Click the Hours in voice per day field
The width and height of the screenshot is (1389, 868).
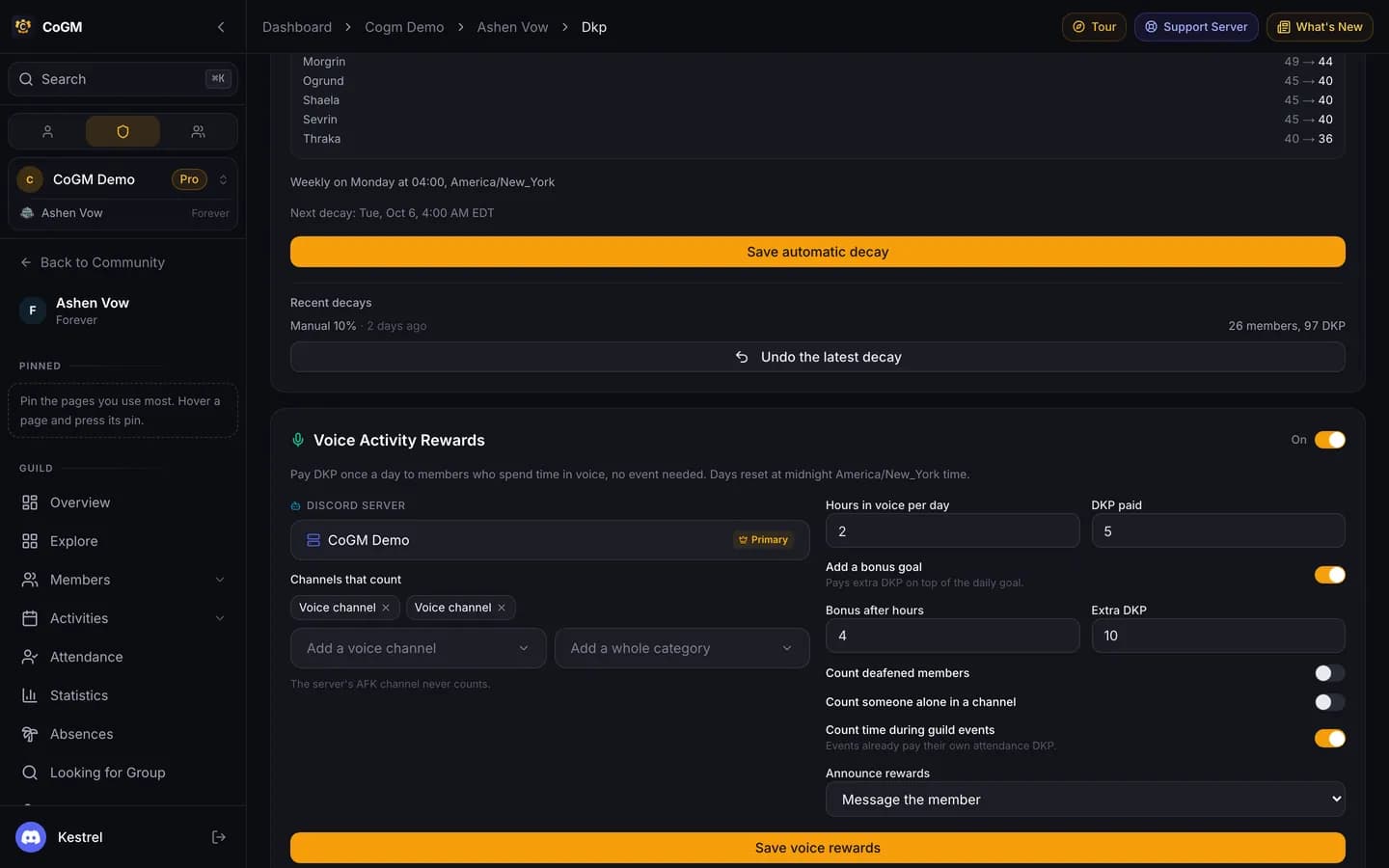(952, 531)
